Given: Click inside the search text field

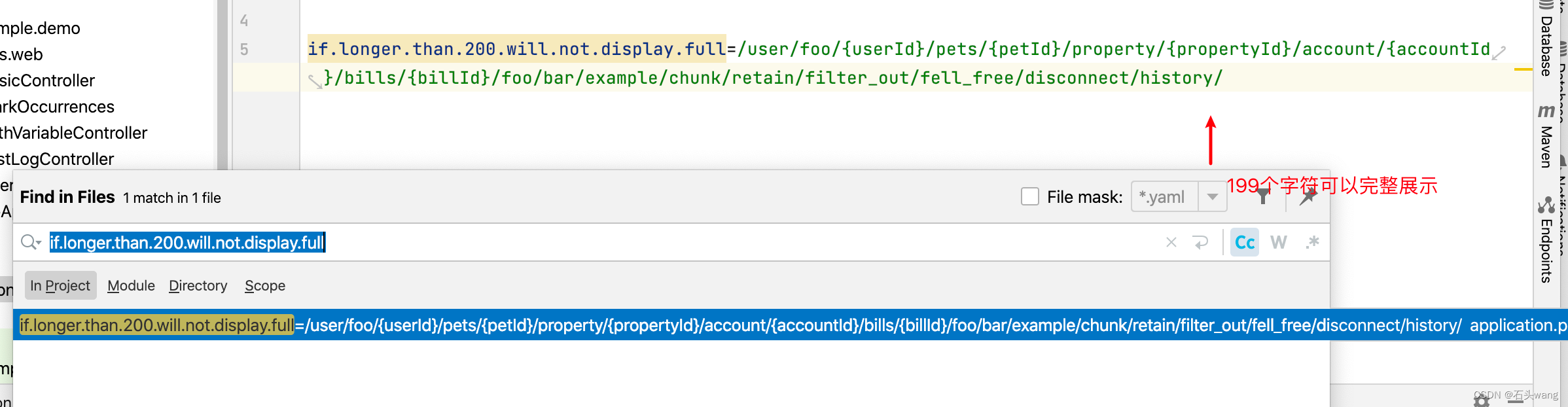Looking at the screenshot, I should coord(602,243).
